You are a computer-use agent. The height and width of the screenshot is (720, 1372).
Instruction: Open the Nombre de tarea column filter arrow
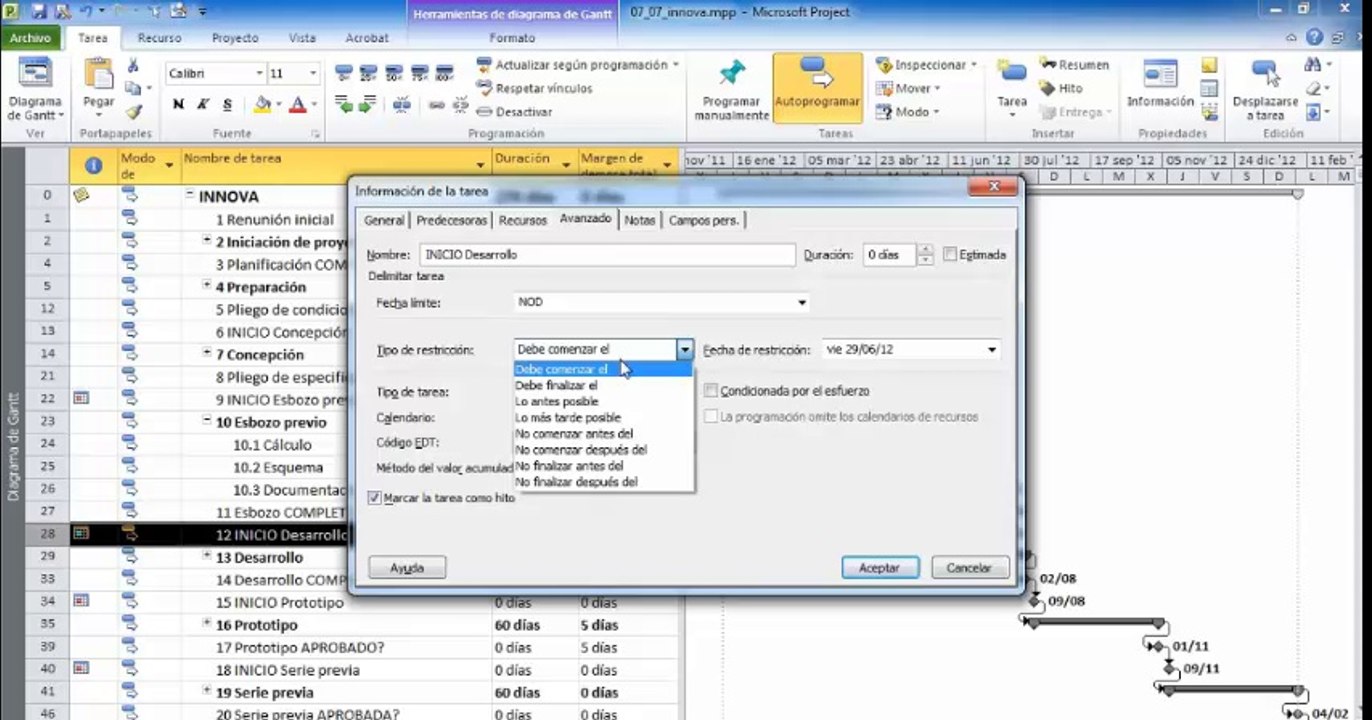[481, 163]
